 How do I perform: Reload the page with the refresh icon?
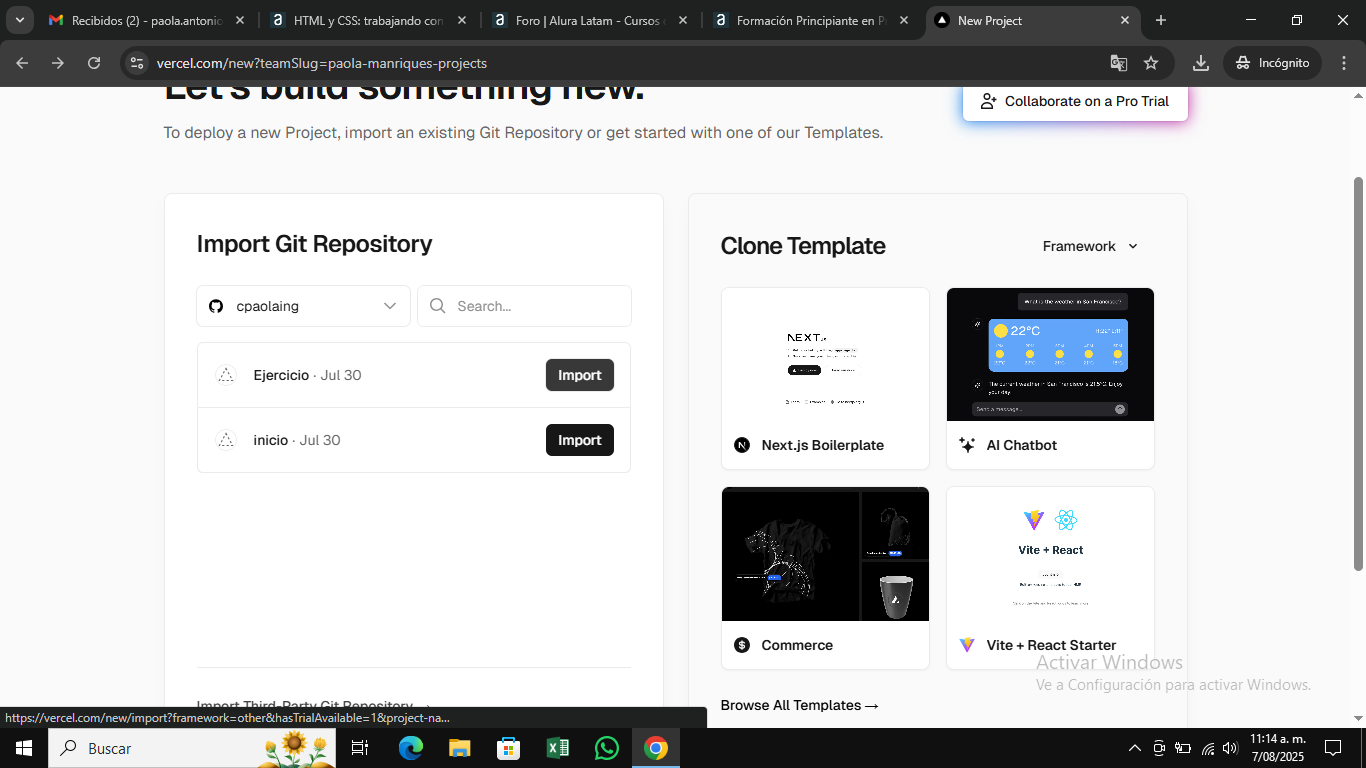pos(94,63)
